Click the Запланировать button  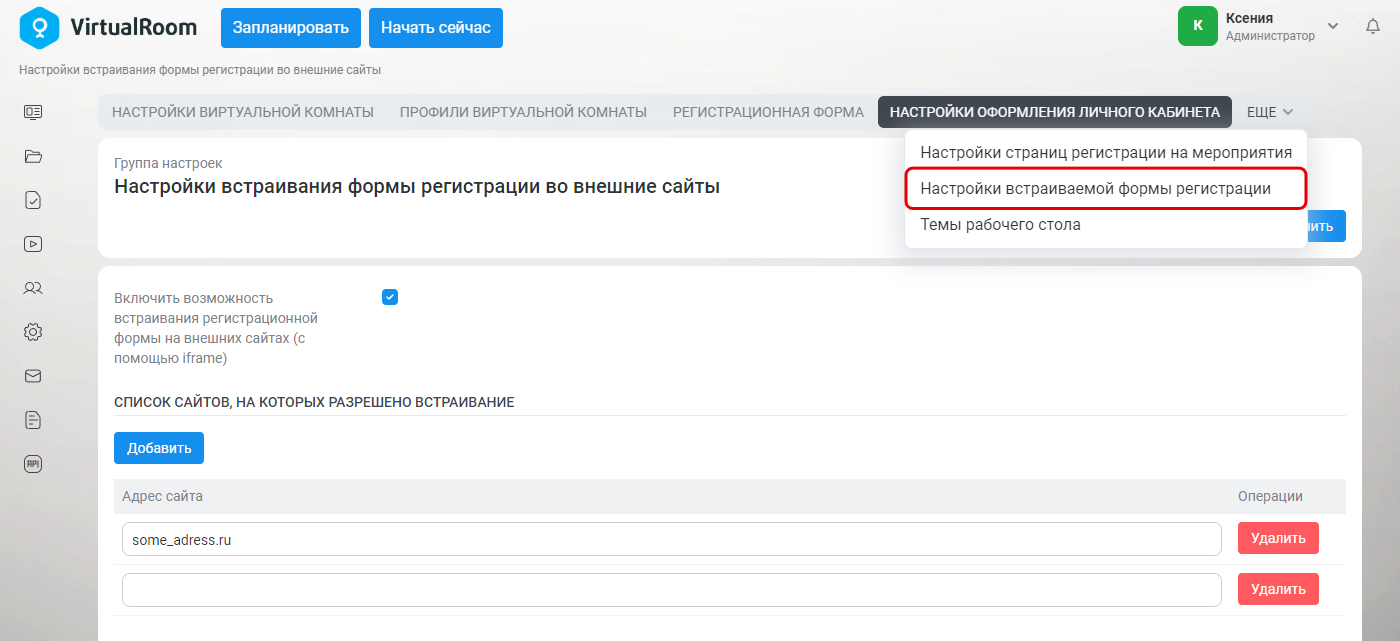click(291, 28)
